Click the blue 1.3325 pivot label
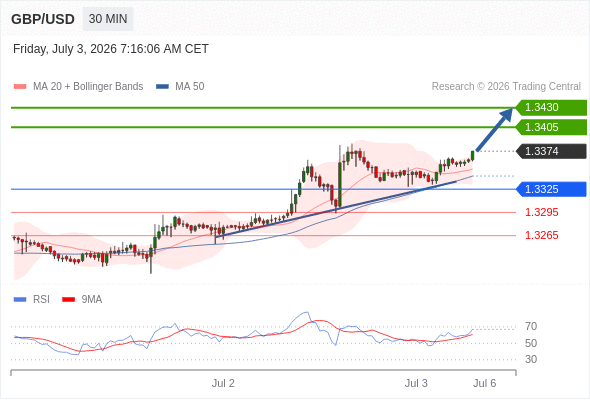Viewport: 590px width, 400px height. pos(551,189)
